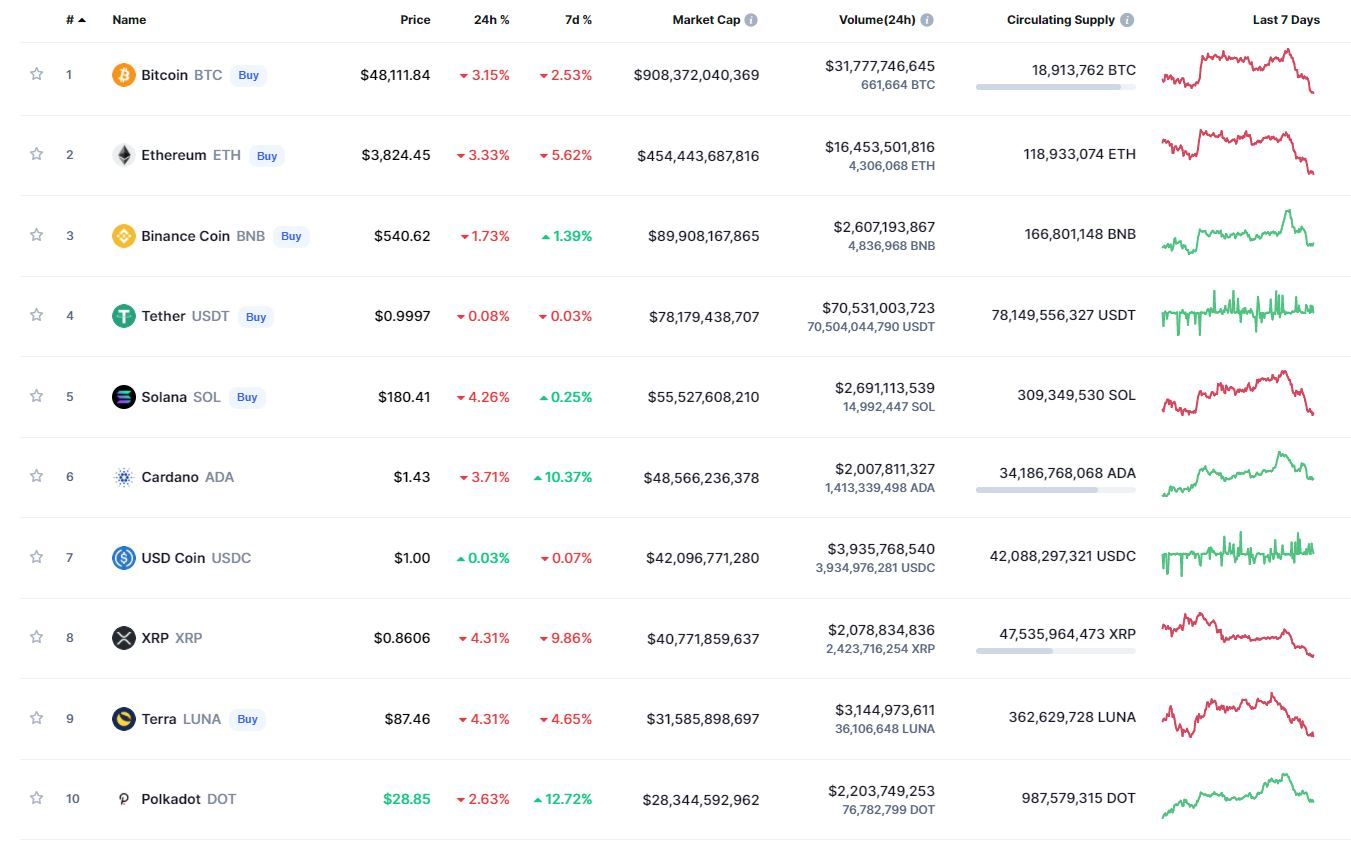1351x844 pixels.
Task: Sort the table by rank number column
Action: click(74, 20)
